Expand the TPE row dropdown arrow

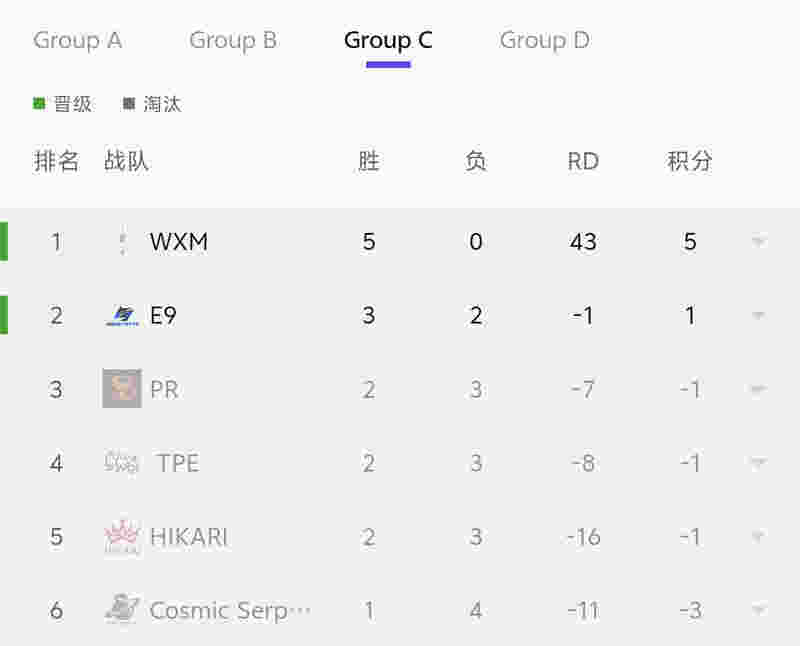tap(759, 463)
